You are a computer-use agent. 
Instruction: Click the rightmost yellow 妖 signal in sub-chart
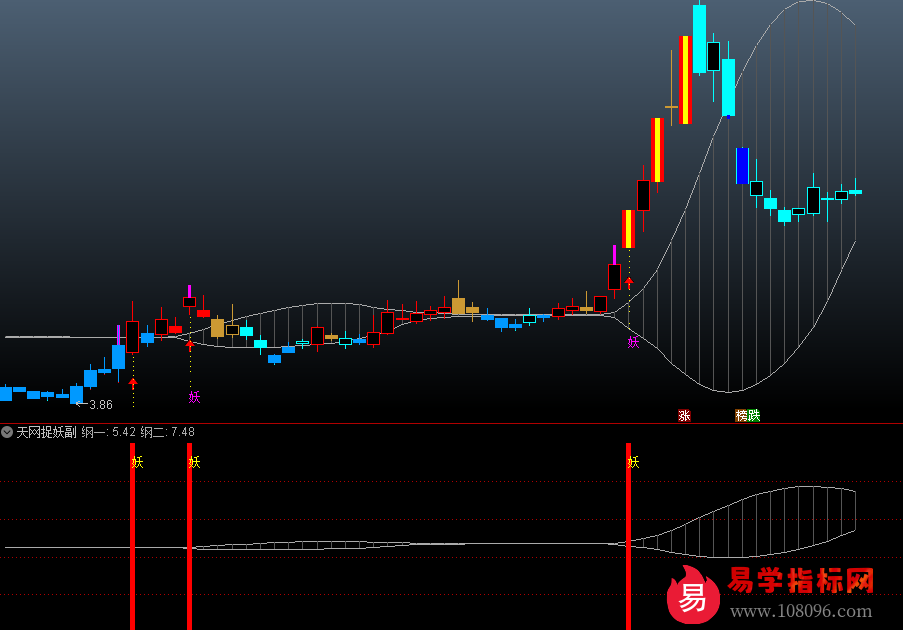[633, 462]
